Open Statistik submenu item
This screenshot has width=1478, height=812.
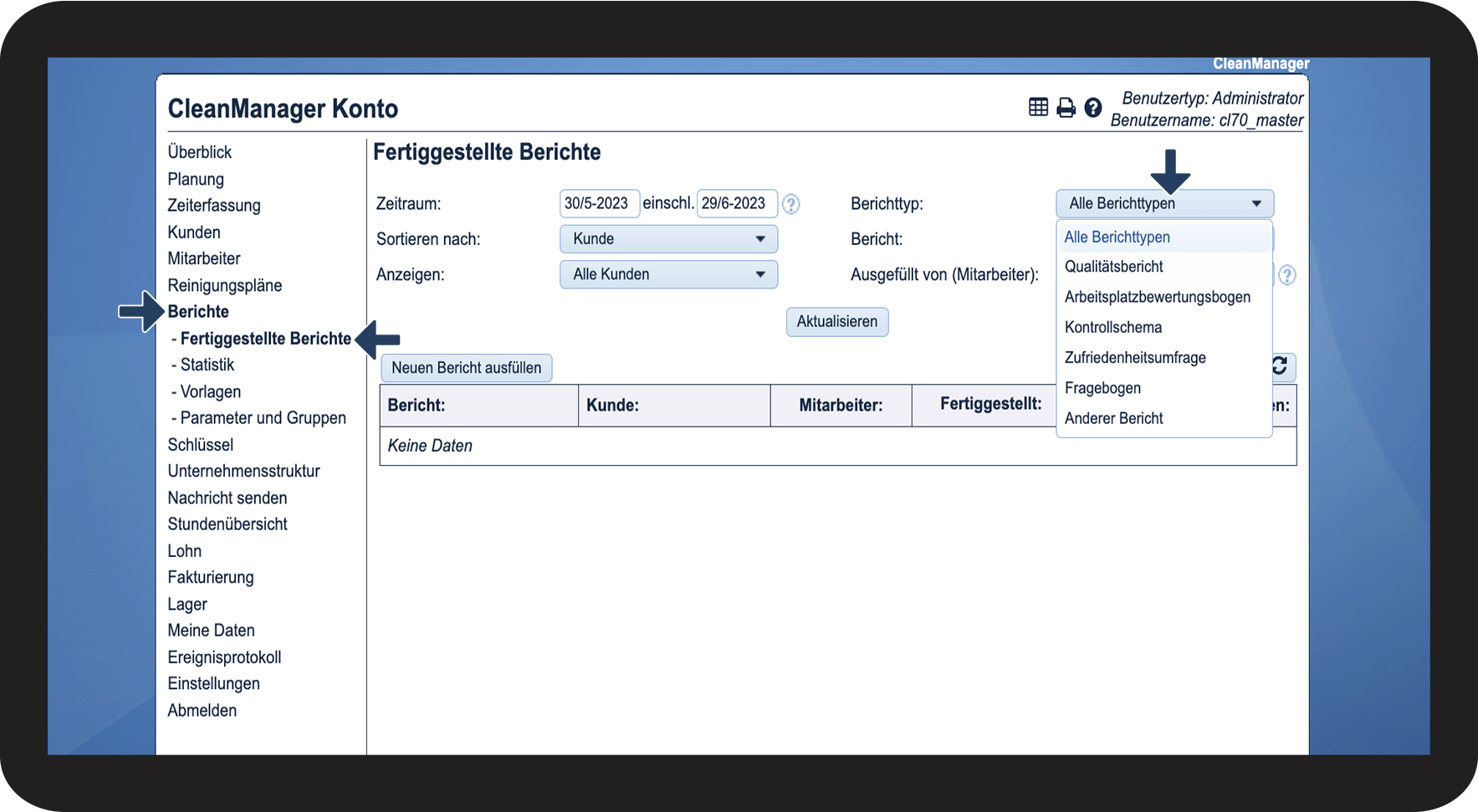[x=207, y=365]
